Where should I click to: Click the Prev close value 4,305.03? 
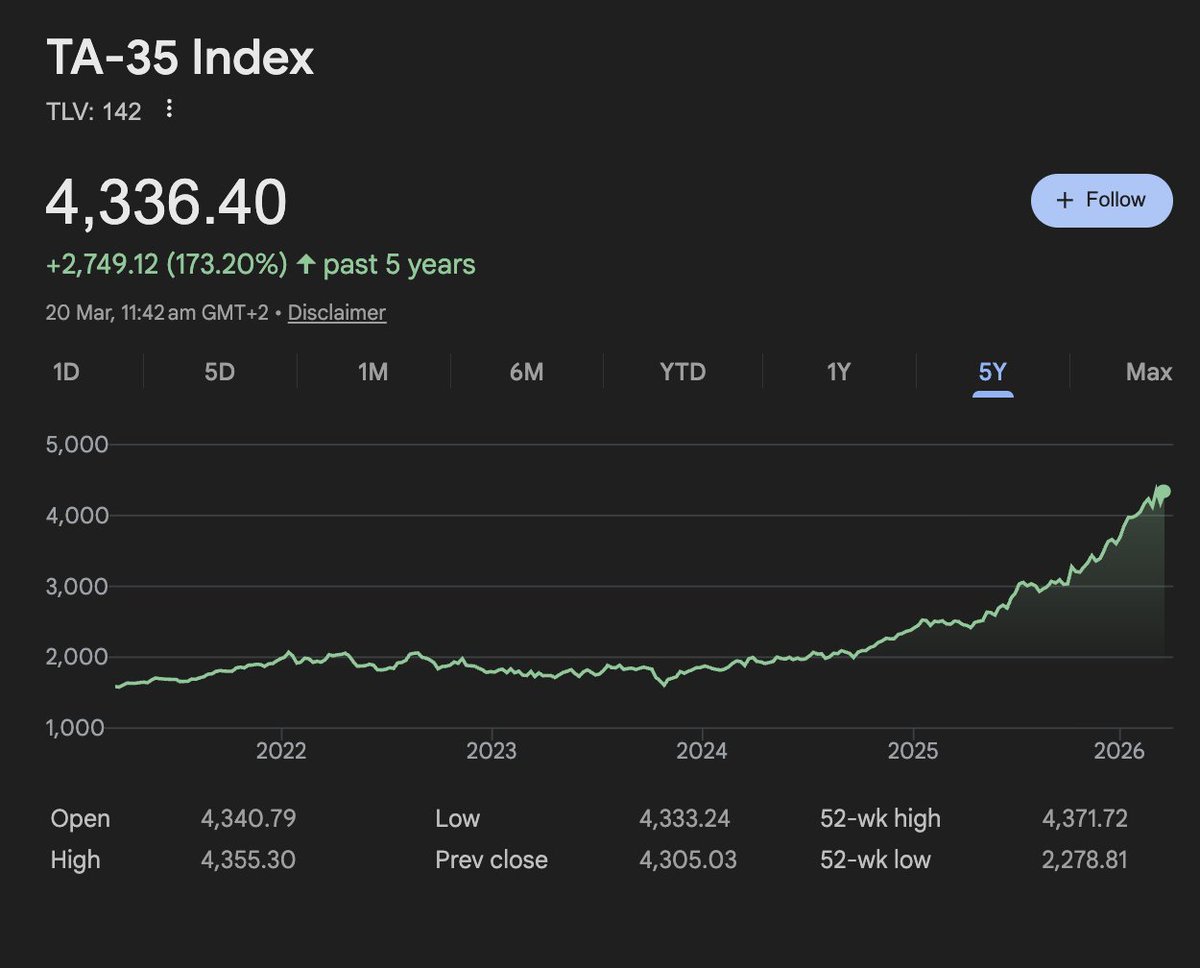[687, 860]
